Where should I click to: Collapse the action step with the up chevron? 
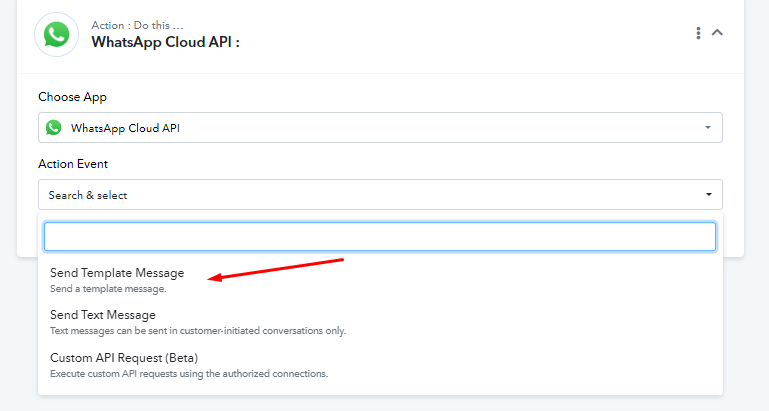pos(717,33)
